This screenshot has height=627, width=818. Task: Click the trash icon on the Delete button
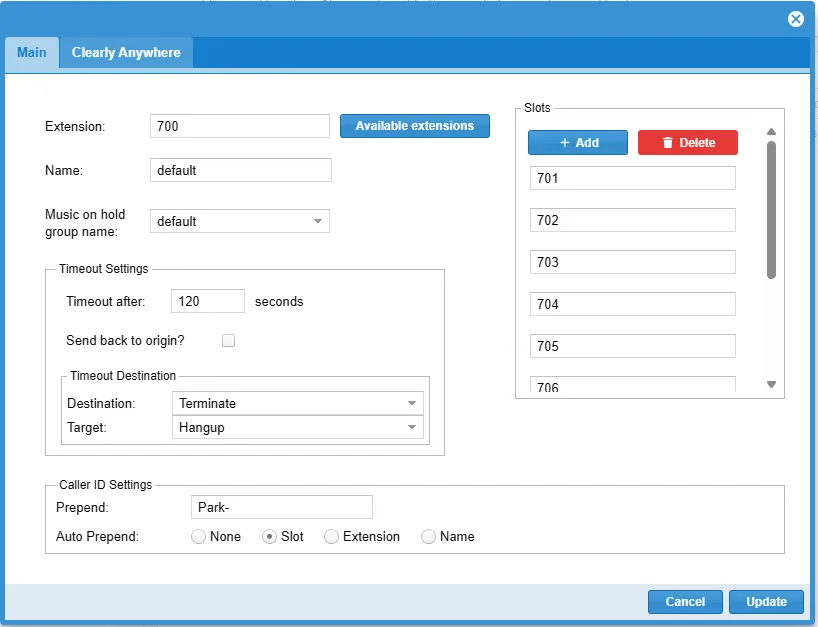pos(668,142)
